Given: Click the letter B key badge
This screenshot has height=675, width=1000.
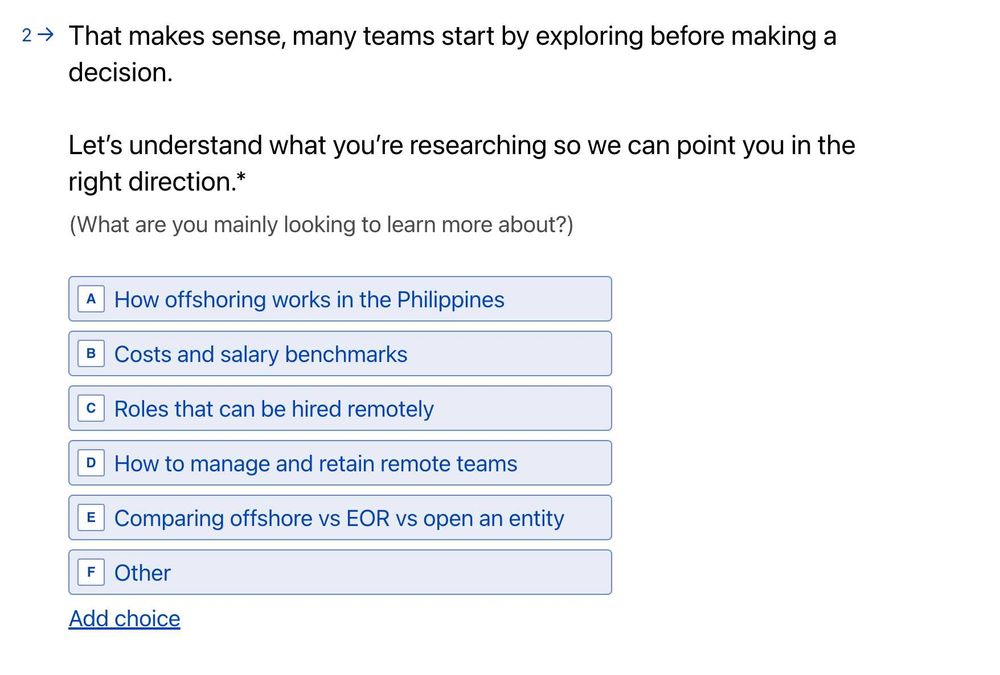Looking at the screenshot, I should tap(91, 354).
